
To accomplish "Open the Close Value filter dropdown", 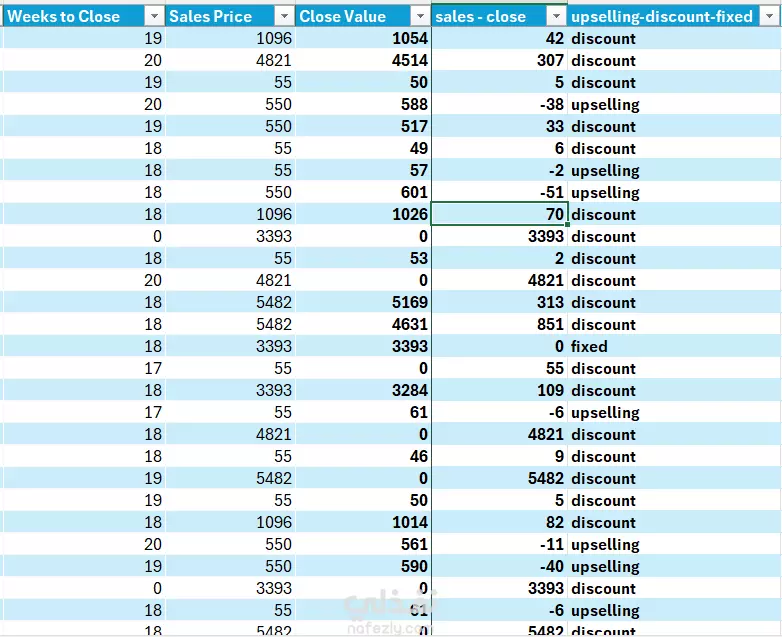I will [x=420, y=16].
